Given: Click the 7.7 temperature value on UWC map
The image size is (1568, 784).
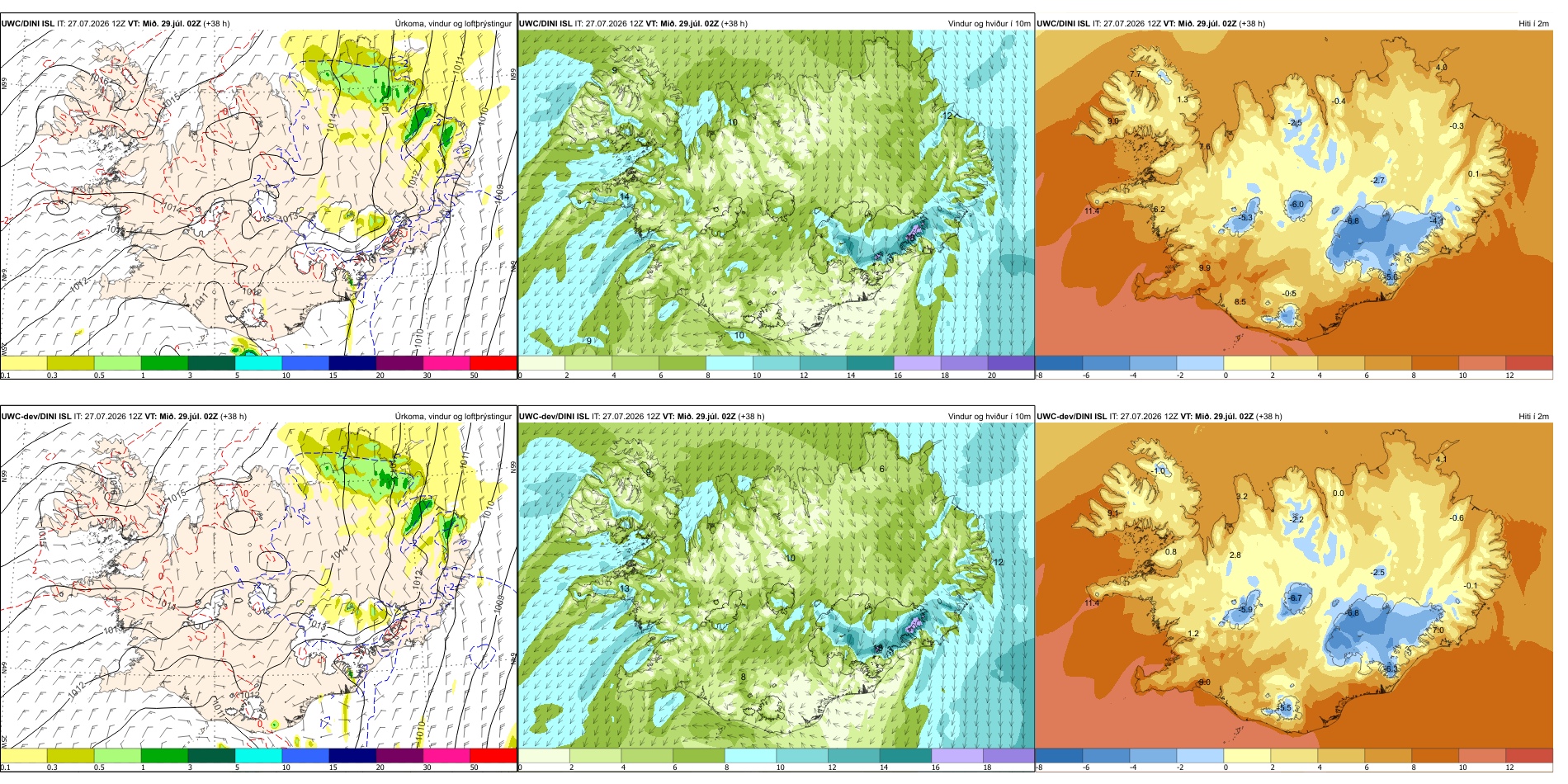Looking at the screenshot, I should coord(1136,74).
